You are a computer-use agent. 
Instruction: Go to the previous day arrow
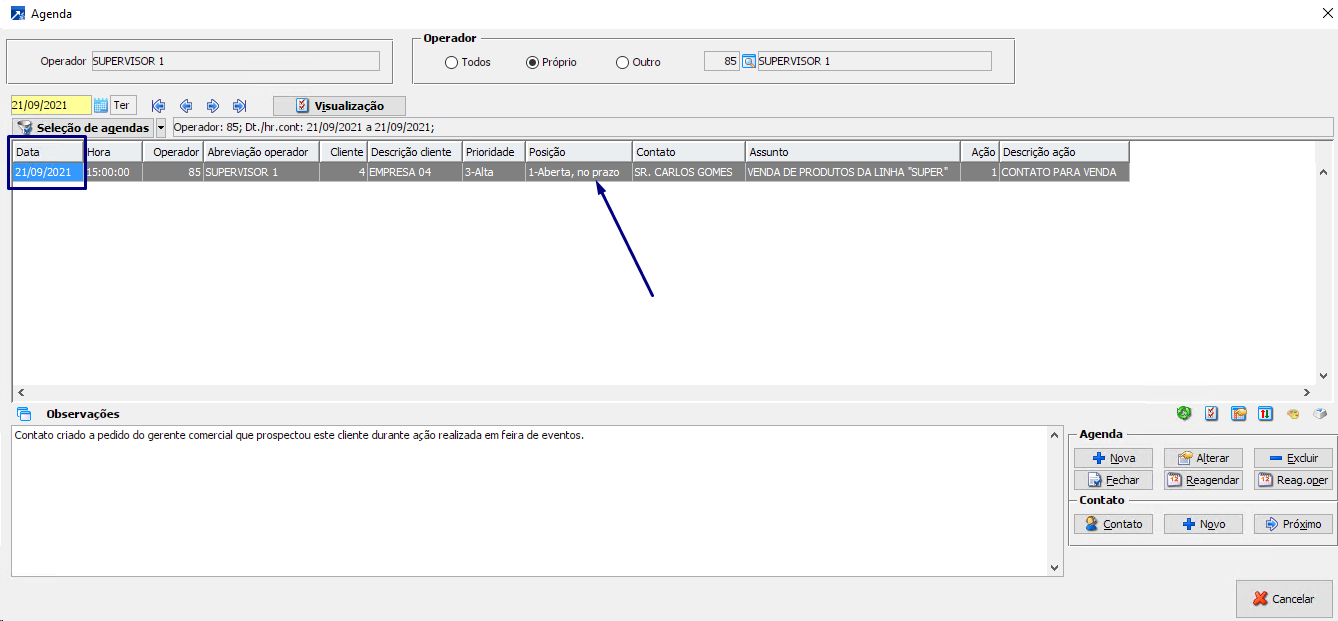(x=186, y=106)
